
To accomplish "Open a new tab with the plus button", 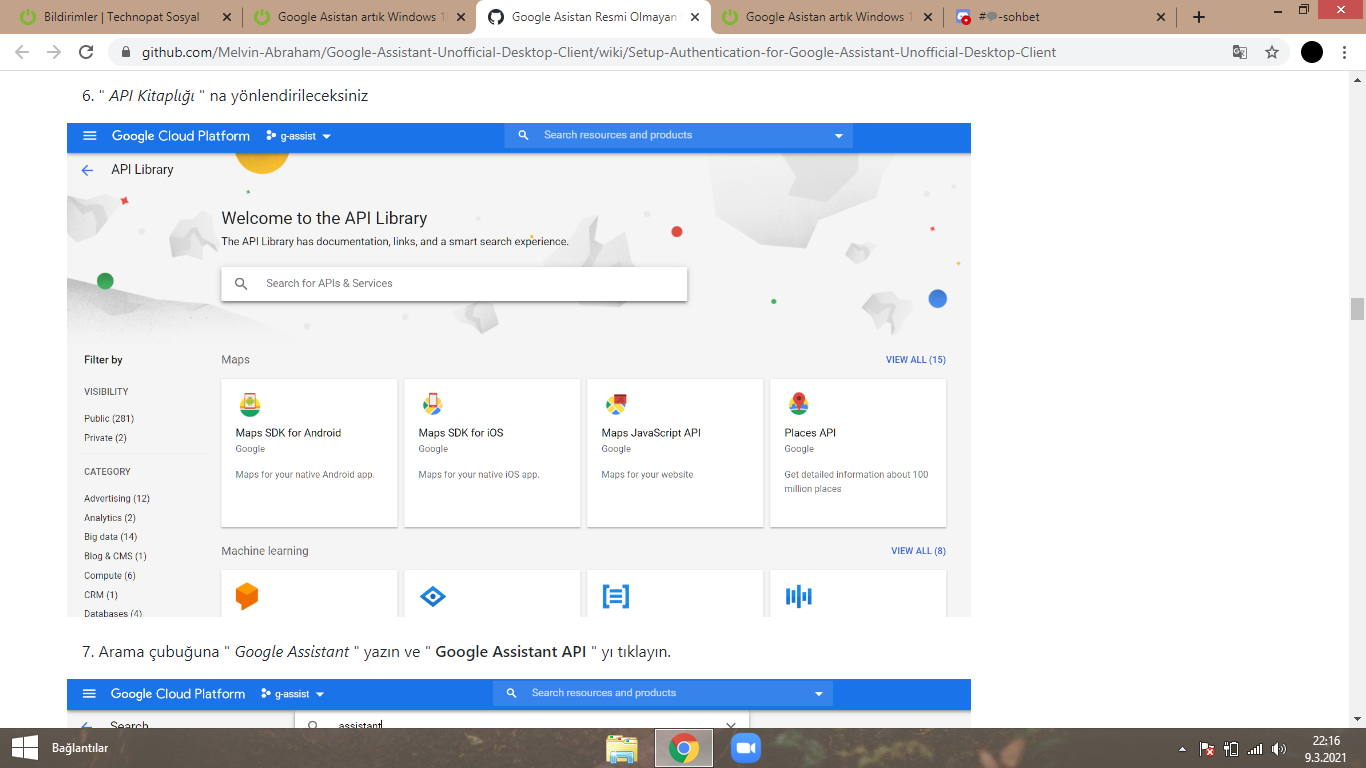I will click(1199, 17).
